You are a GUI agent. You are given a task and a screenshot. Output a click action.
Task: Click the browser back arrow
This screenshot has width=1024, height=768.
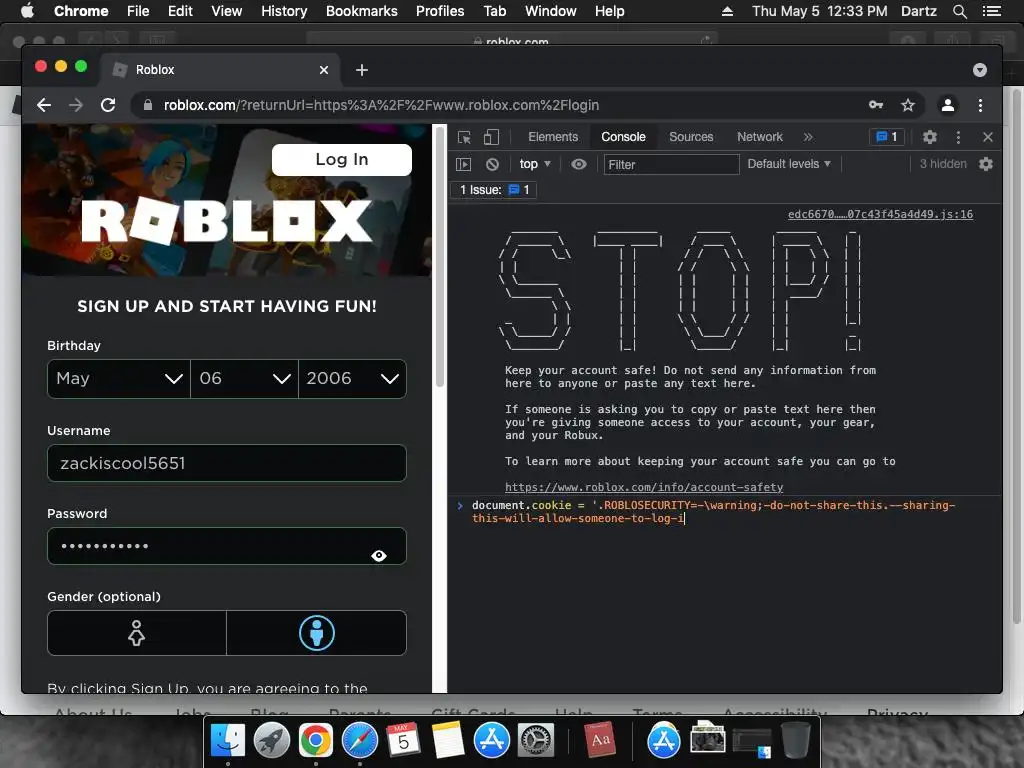(44, 105)
